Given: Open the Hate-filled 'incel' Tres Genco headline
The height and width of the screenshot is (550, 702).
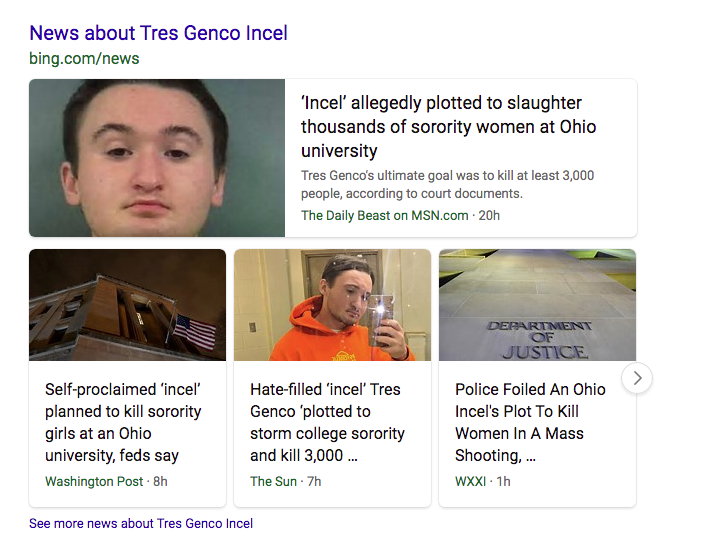Looking at the screenshot, I should coord(327,422).
